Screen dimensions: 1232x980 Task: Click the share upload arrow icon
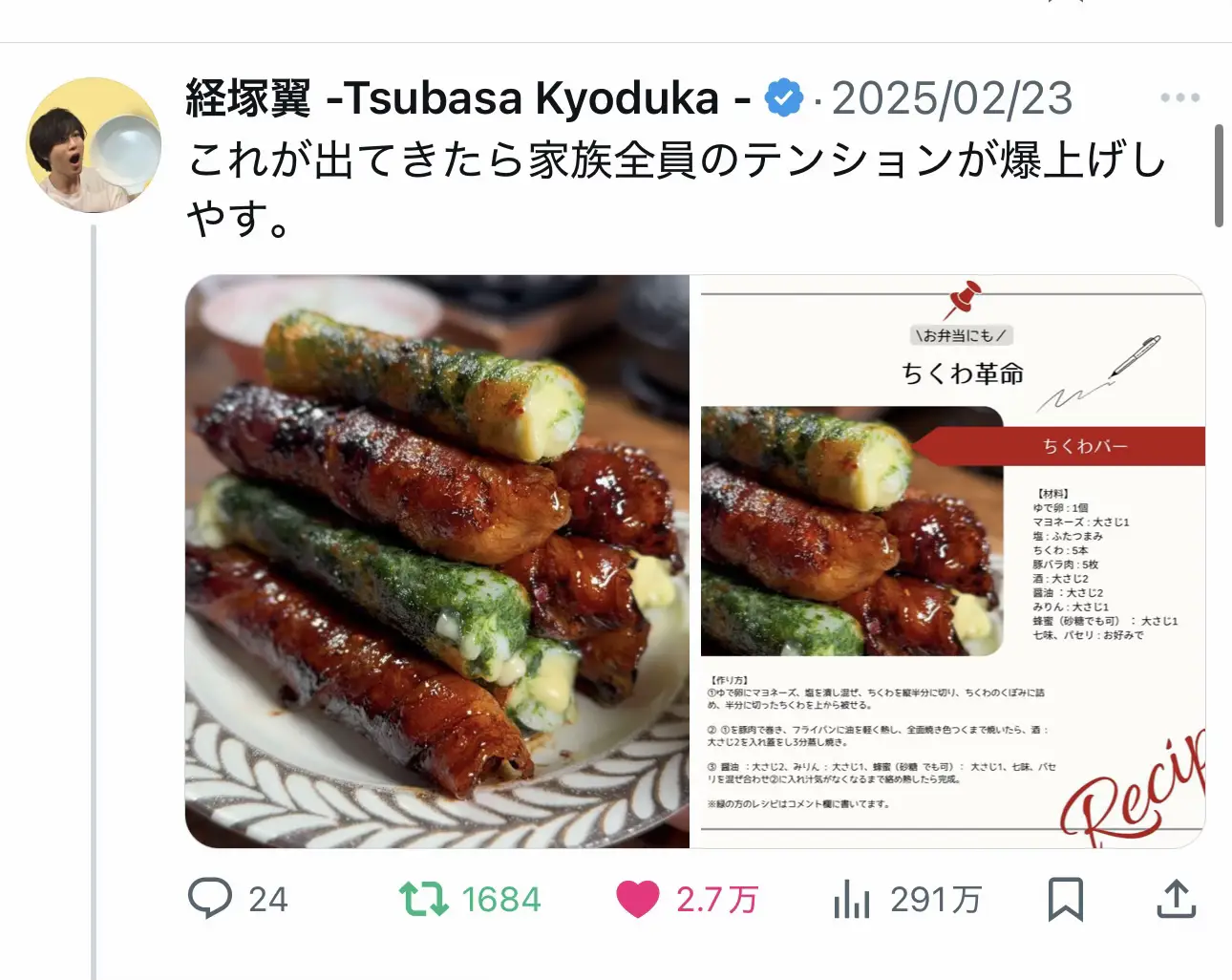pos(1176,899)
